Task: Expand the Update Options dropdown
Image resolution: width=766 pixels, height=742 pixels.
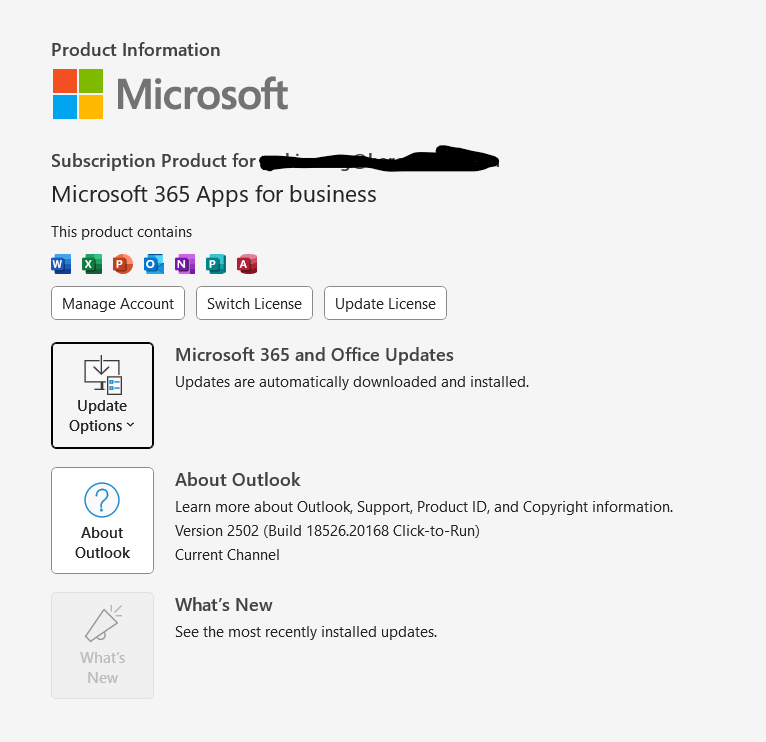Action: point(102,395)
